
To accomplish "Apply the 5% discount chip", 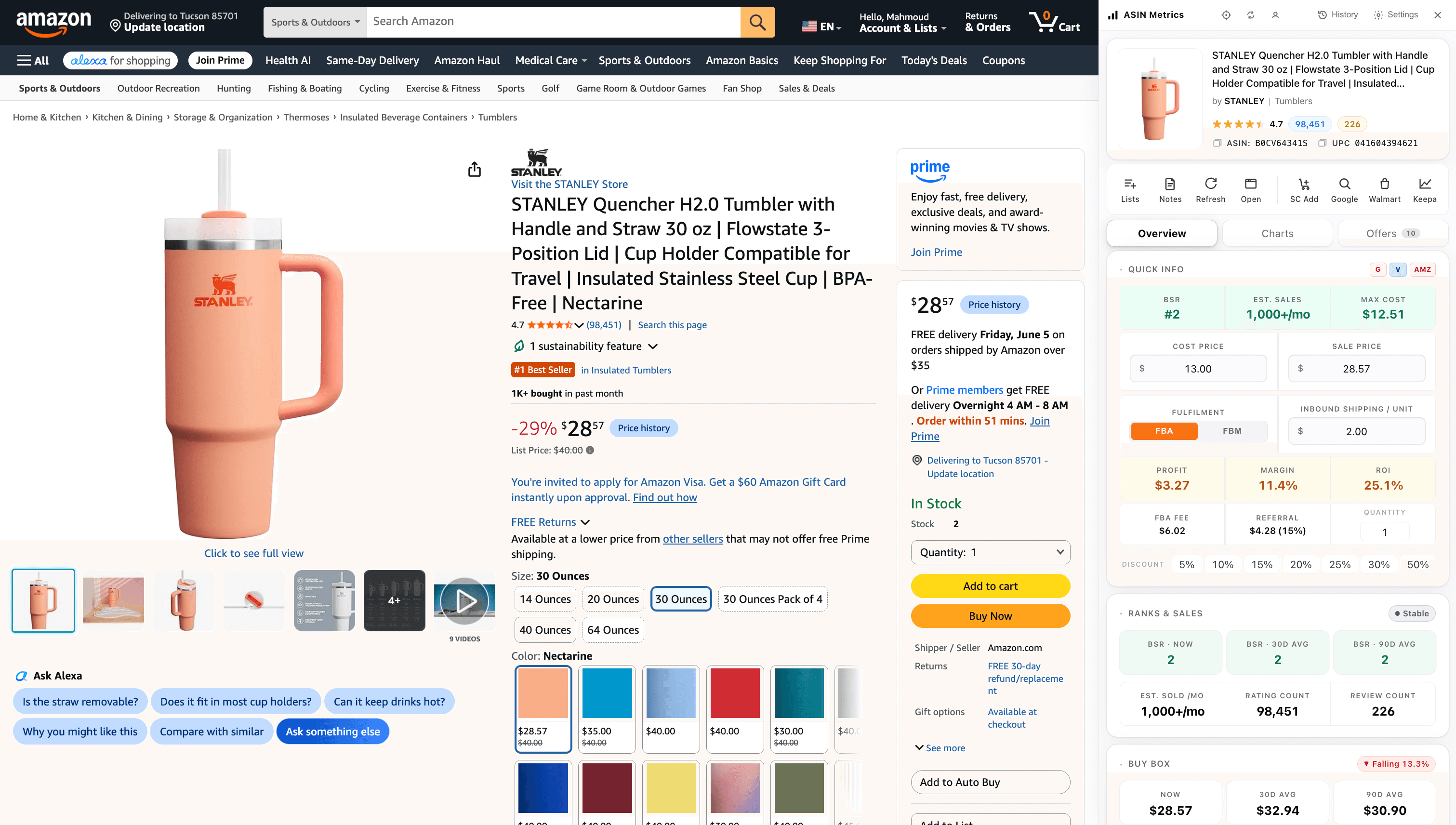I will (x=1186, y=564).
